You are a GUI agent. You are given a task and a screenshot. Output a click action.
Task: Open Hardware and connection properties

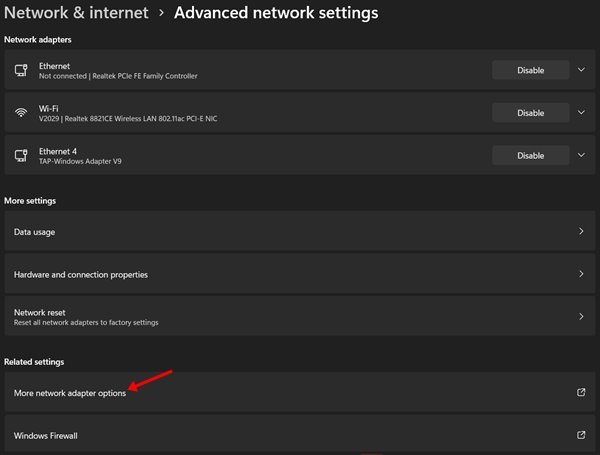point(300,274)
